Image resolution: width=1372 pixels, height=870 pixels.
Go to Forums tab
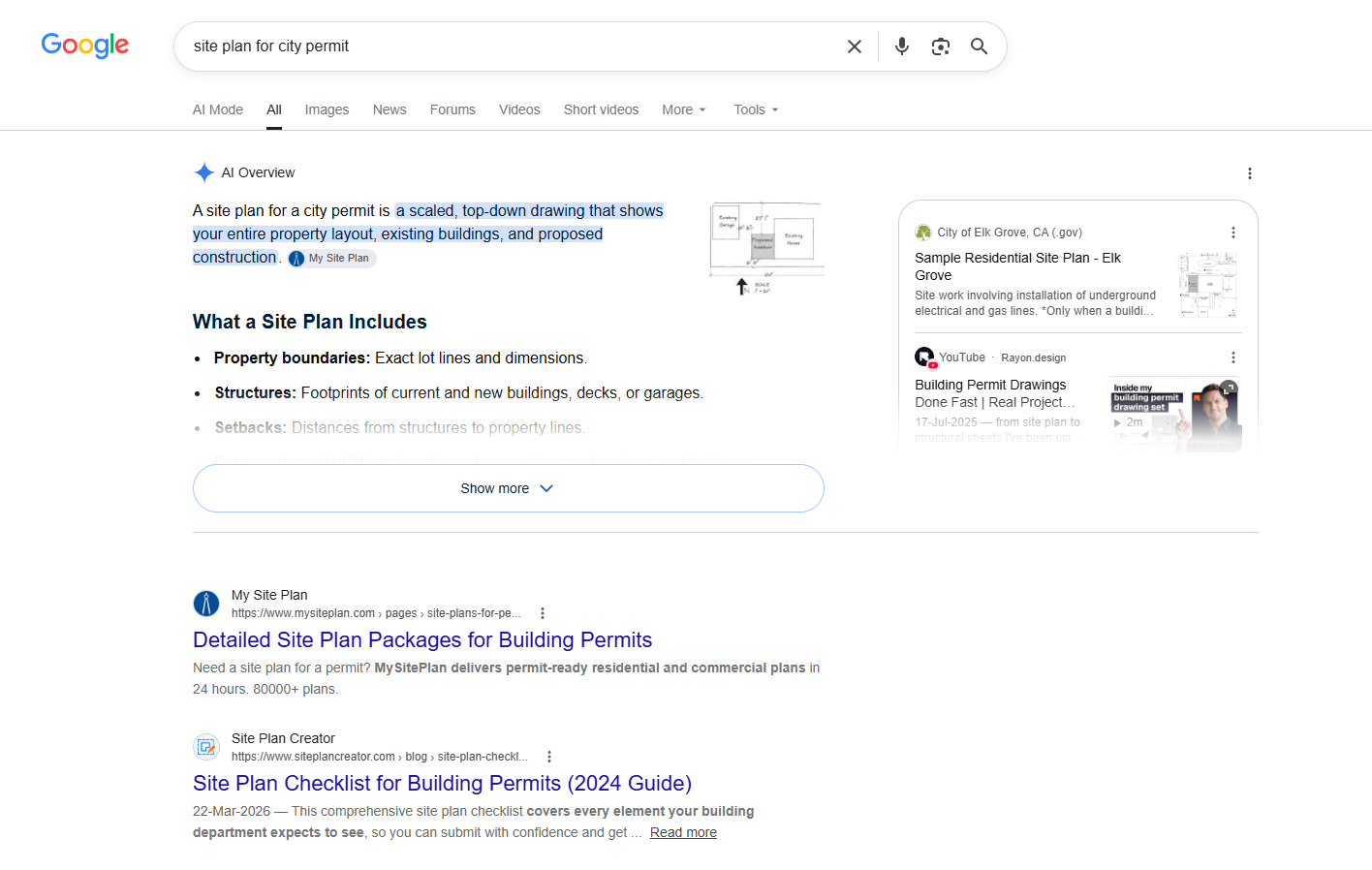coord(452,109)
